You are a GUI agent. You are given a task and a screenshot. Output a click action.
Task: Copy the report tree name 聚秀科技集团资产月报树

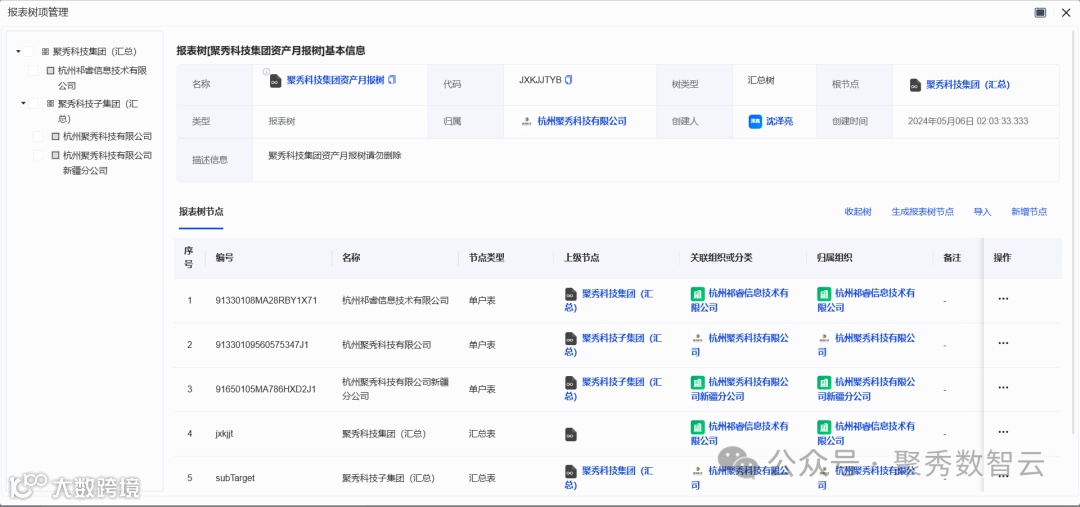click(392, 80)
